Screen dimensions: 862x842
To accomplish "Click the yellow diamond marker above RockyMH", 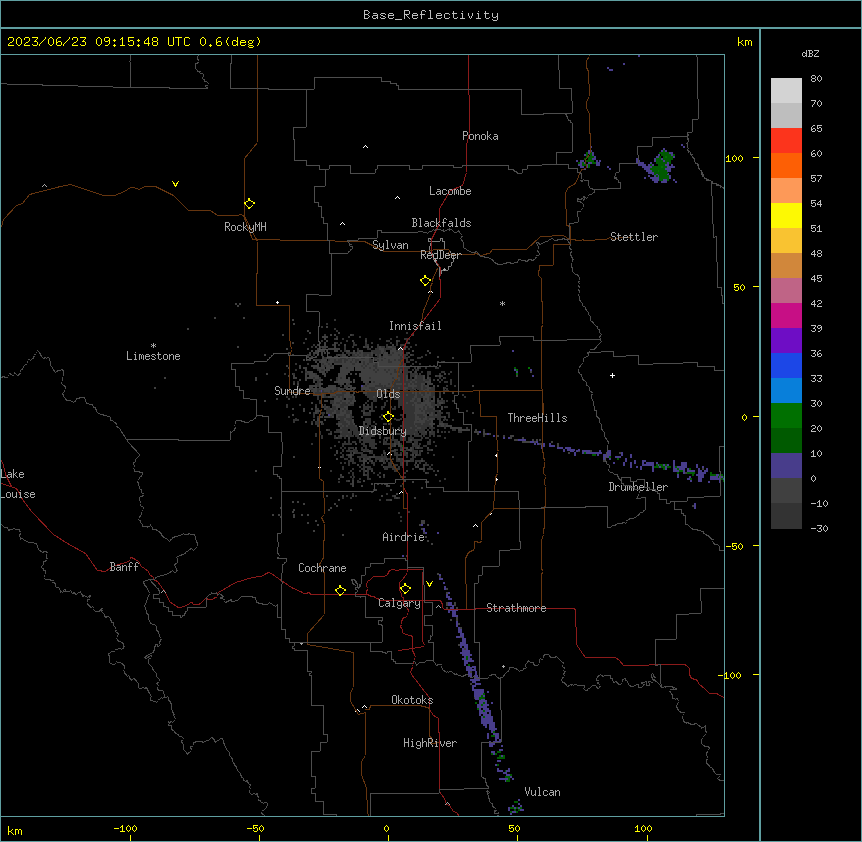I will [249, 203].
